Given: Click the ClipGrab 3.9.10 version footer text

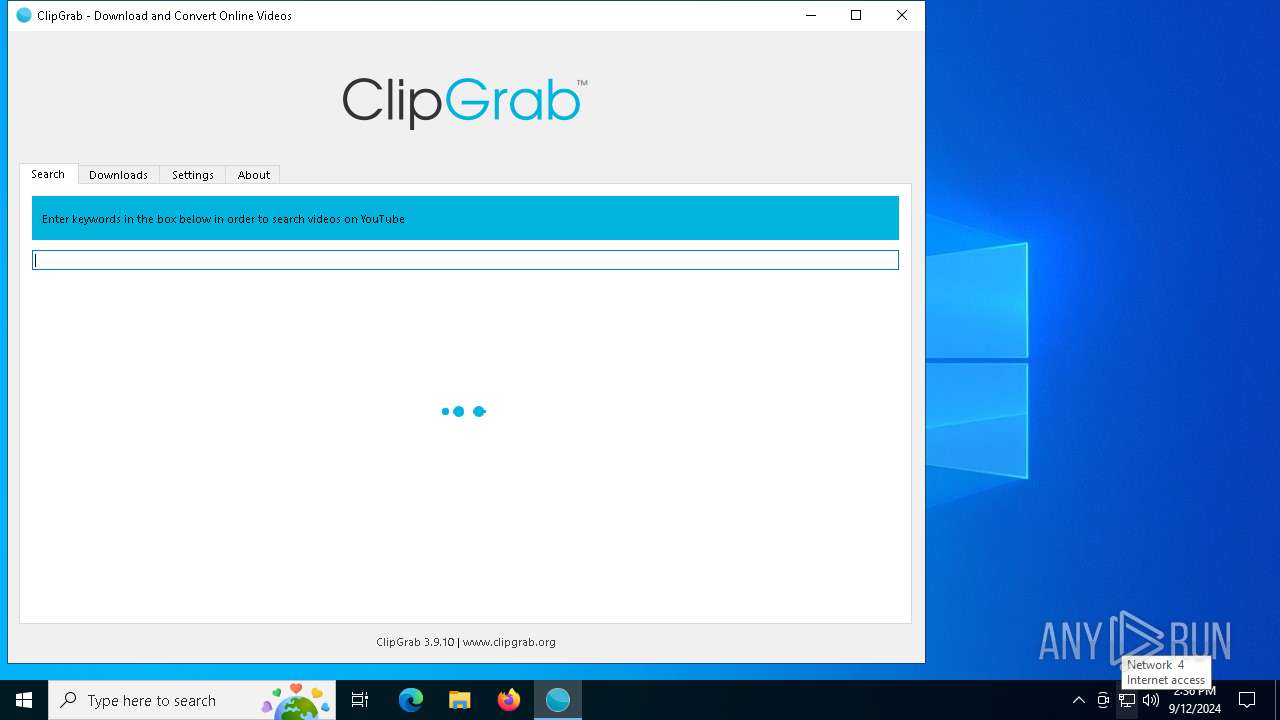Looking at the screenshot, I should pos(465,642).
